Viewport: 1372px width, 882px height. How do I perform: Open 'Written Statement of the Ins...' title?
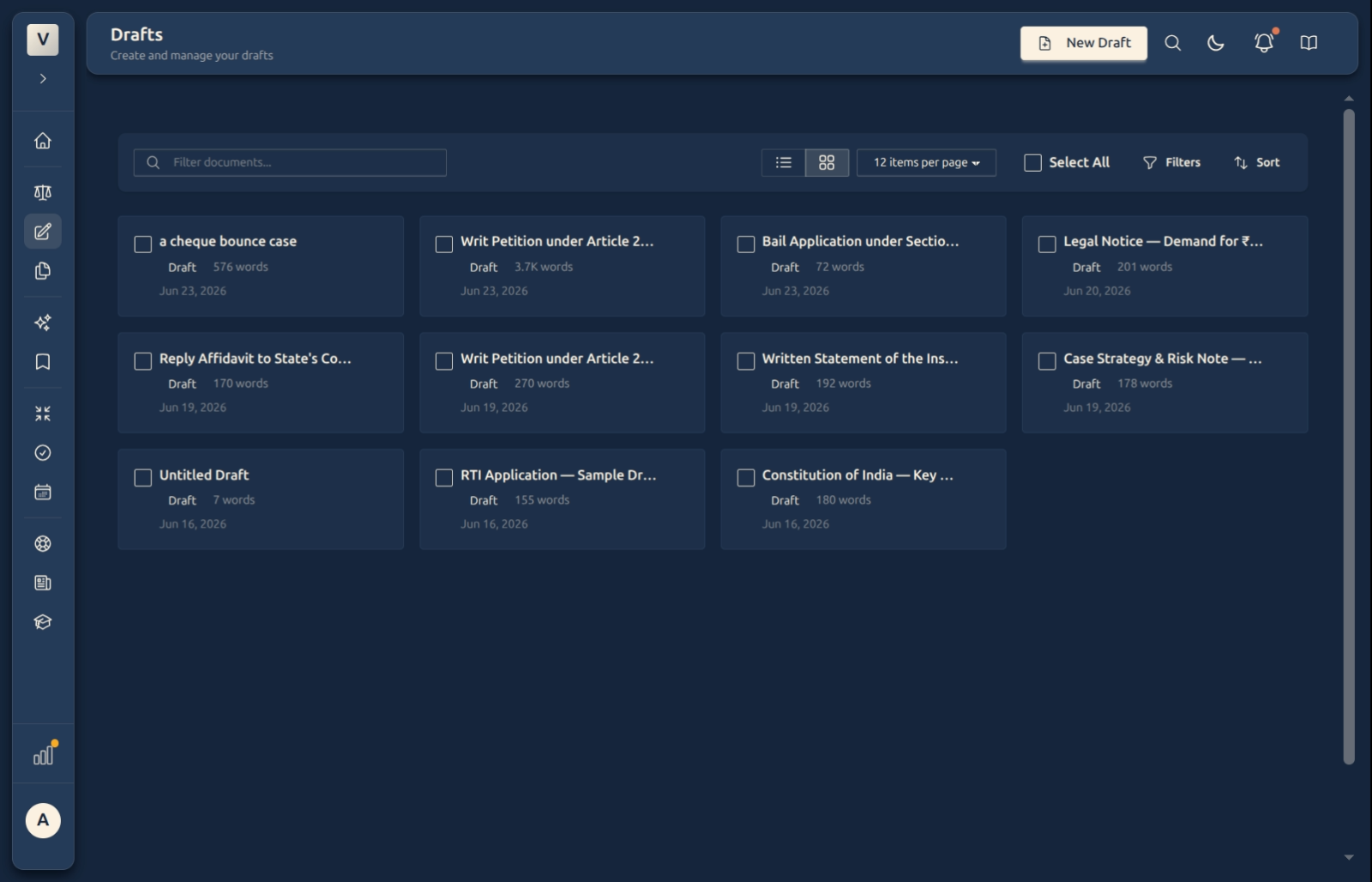coord(860,359)
